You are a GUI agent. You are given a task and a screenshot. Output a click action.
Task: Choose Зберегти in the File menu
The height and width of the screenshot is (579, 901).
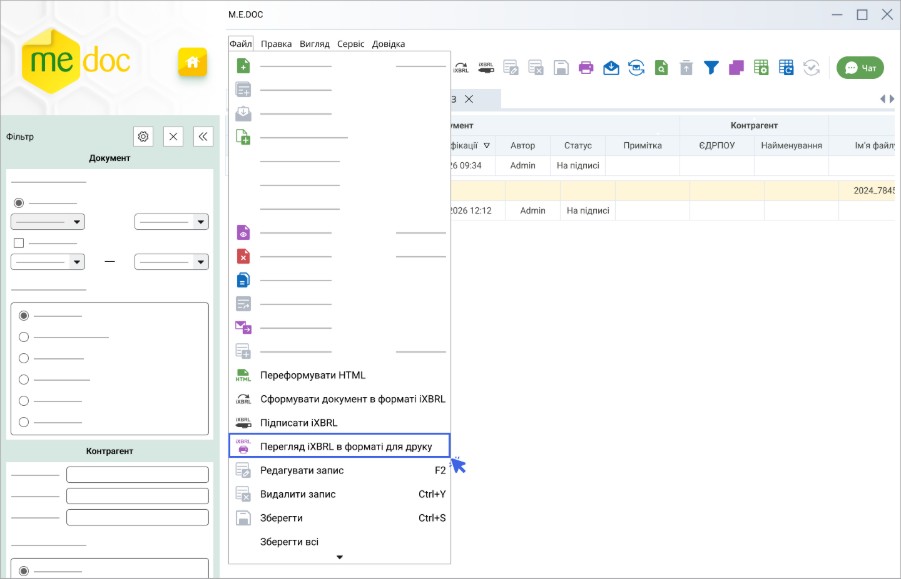(x=339, y=518)
